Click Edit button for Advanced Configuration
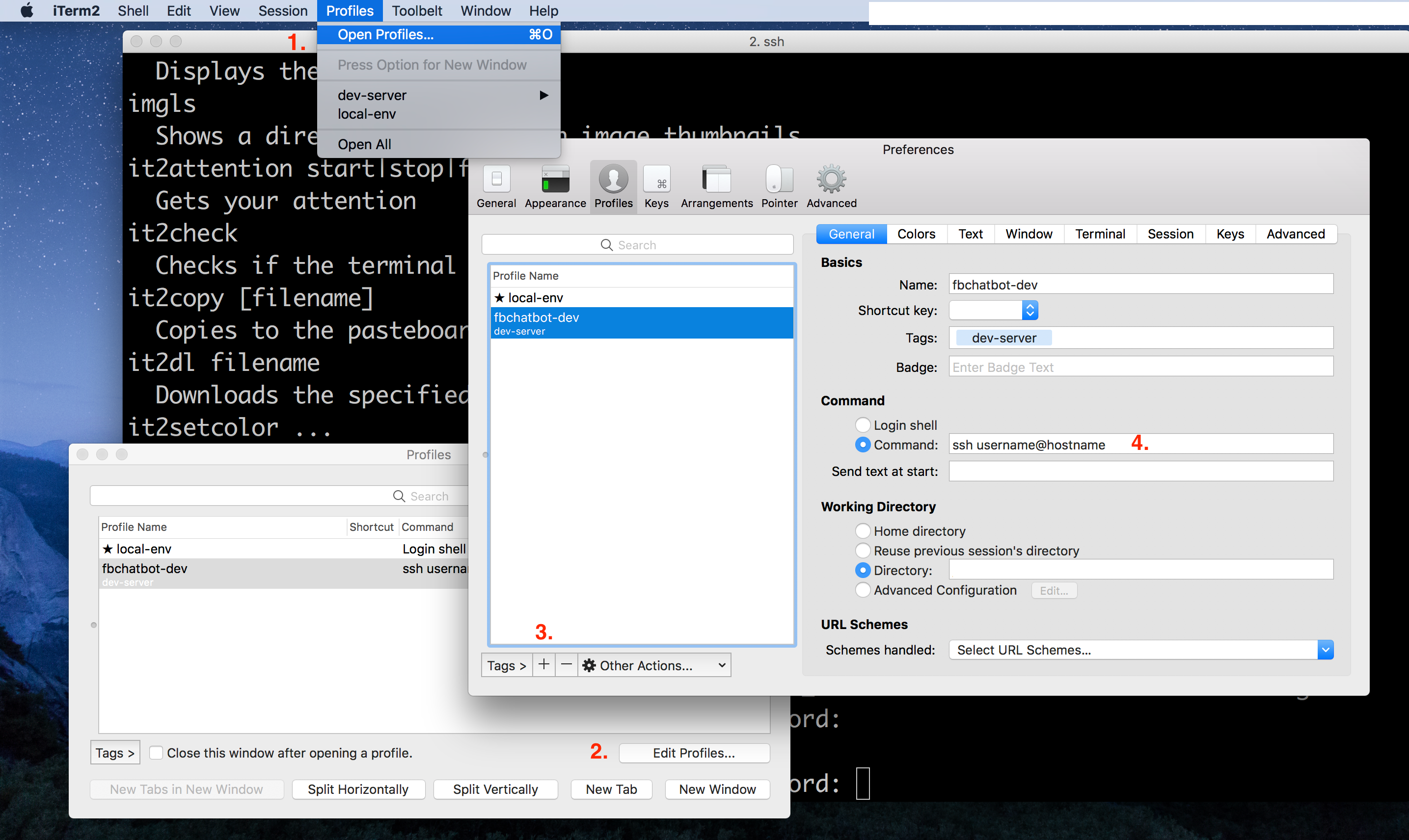 click(1054, 590)
